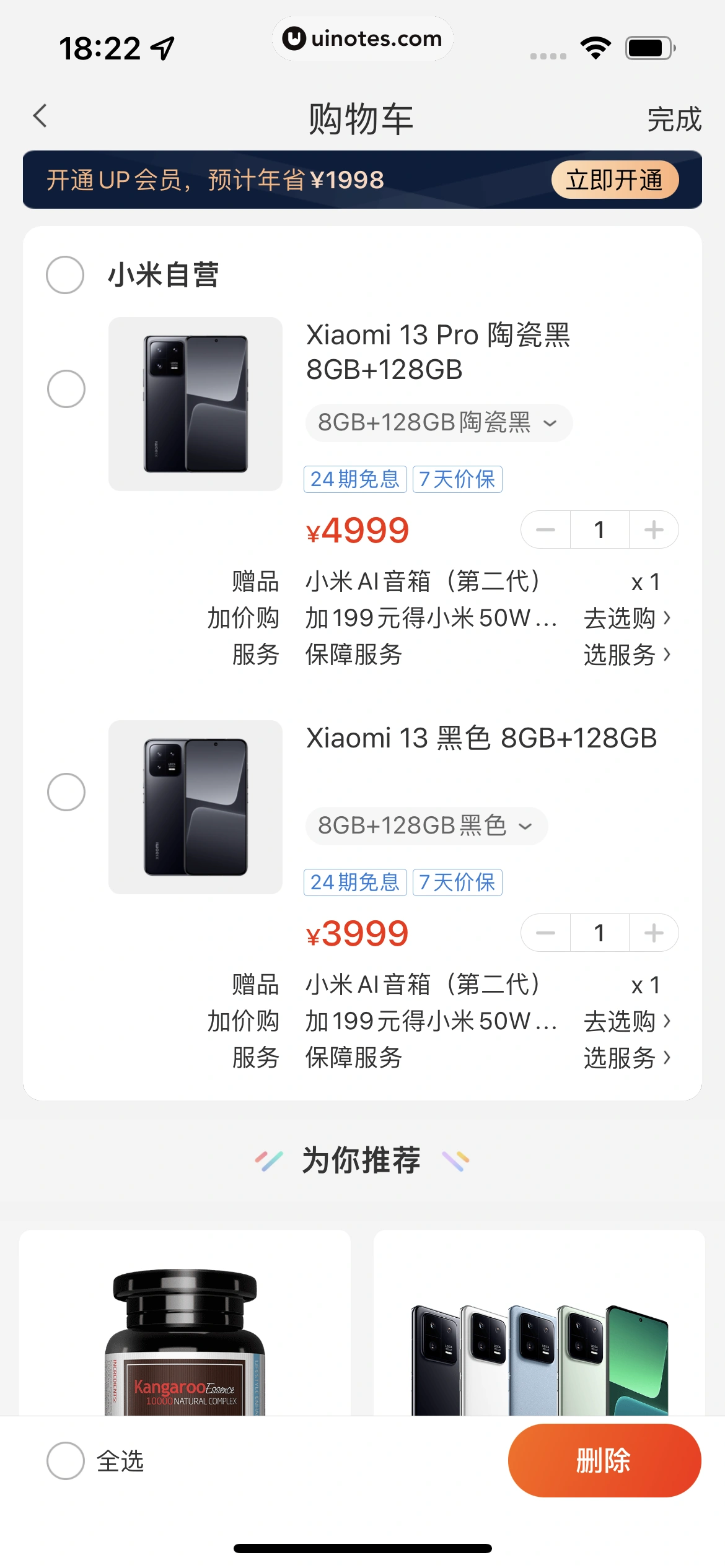Tap the battery status icon
The width and height of the screenshot is (725, 1568).
(649, 48)
